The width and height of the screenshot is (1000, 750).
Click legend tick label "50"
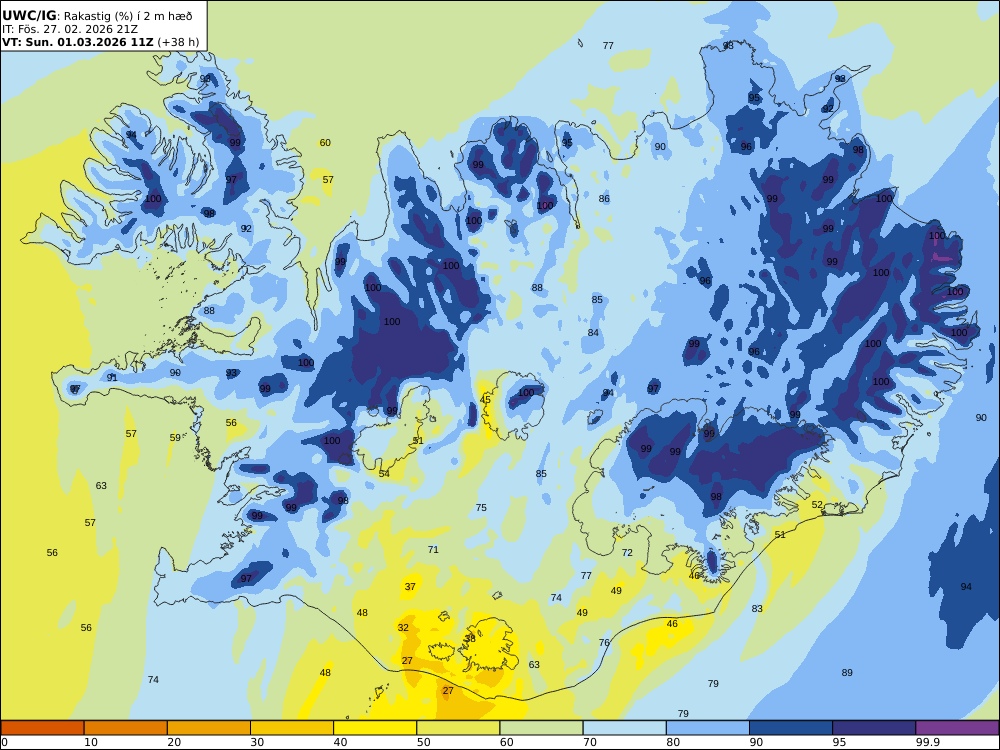pyautogui.click(x=423, y=742)
